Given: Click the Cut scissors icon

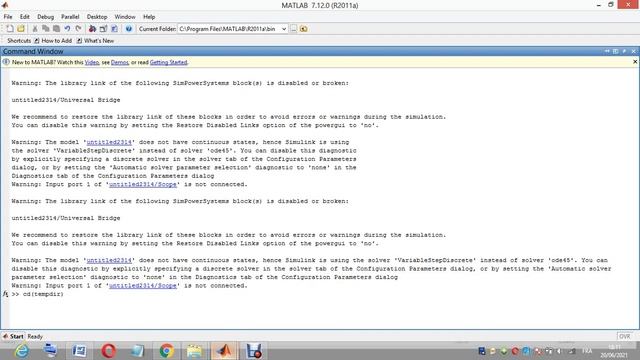Looking at the screenshot, I should tap(35, 29).
